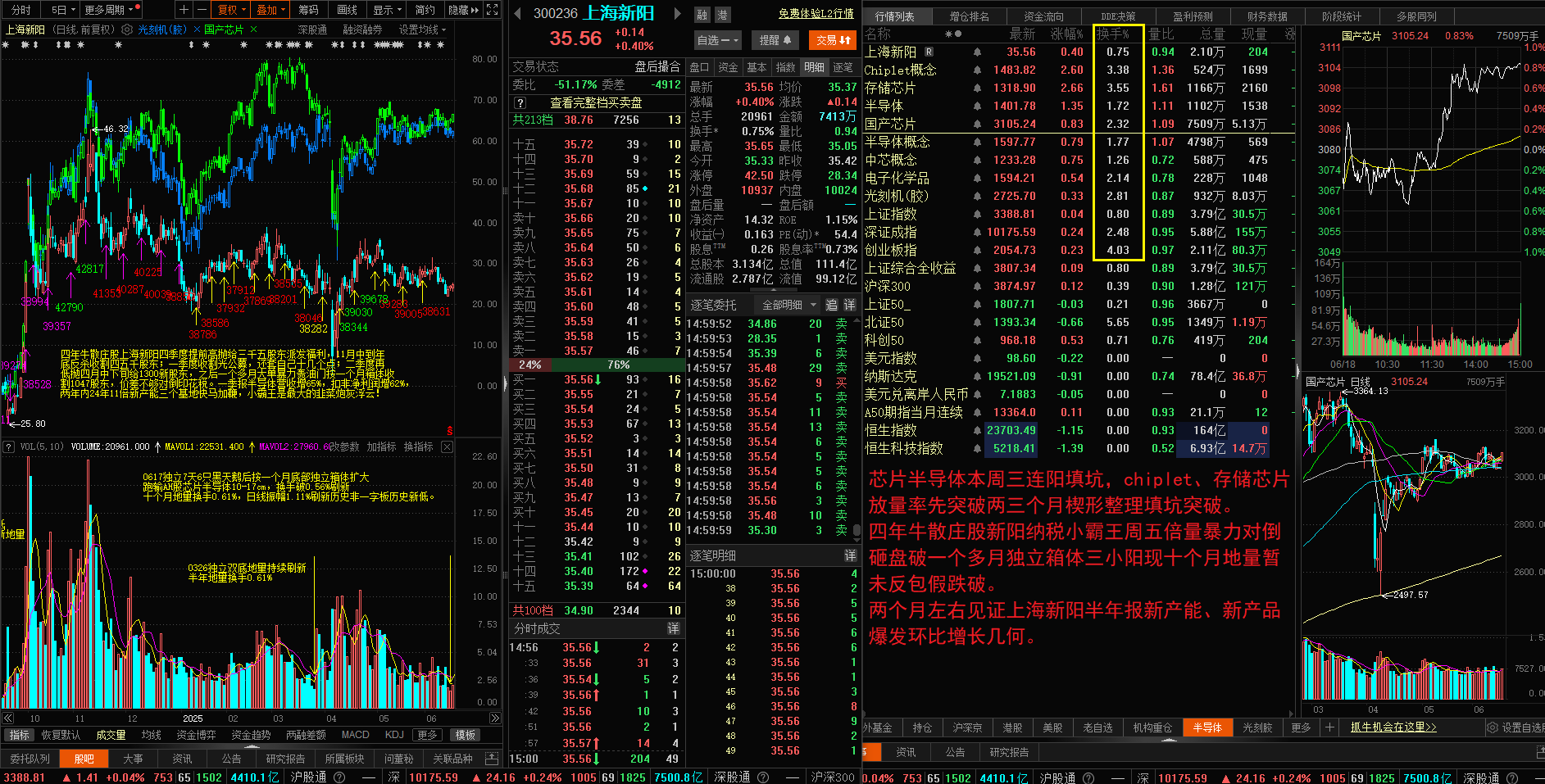Open help question mark next to 查看完整档买卖盘

pyautogui.click(x=520, y=103)
